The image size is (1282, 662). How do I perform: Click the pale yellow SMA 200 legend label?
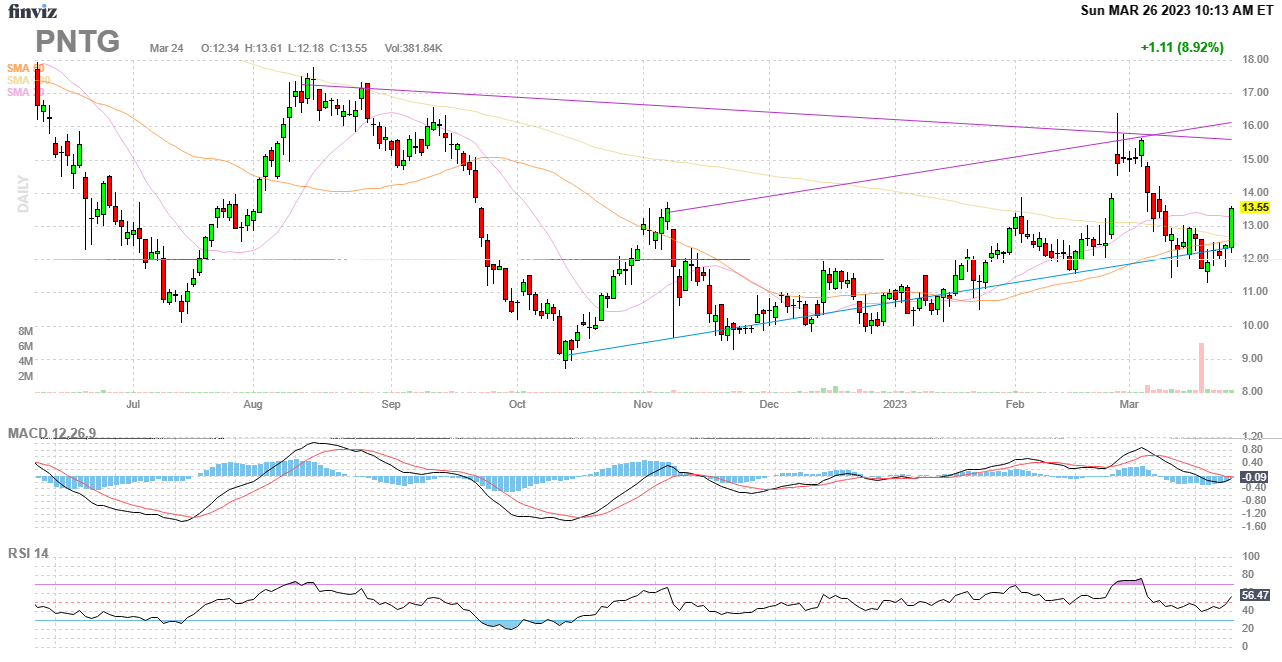click(x=26, y=80)
